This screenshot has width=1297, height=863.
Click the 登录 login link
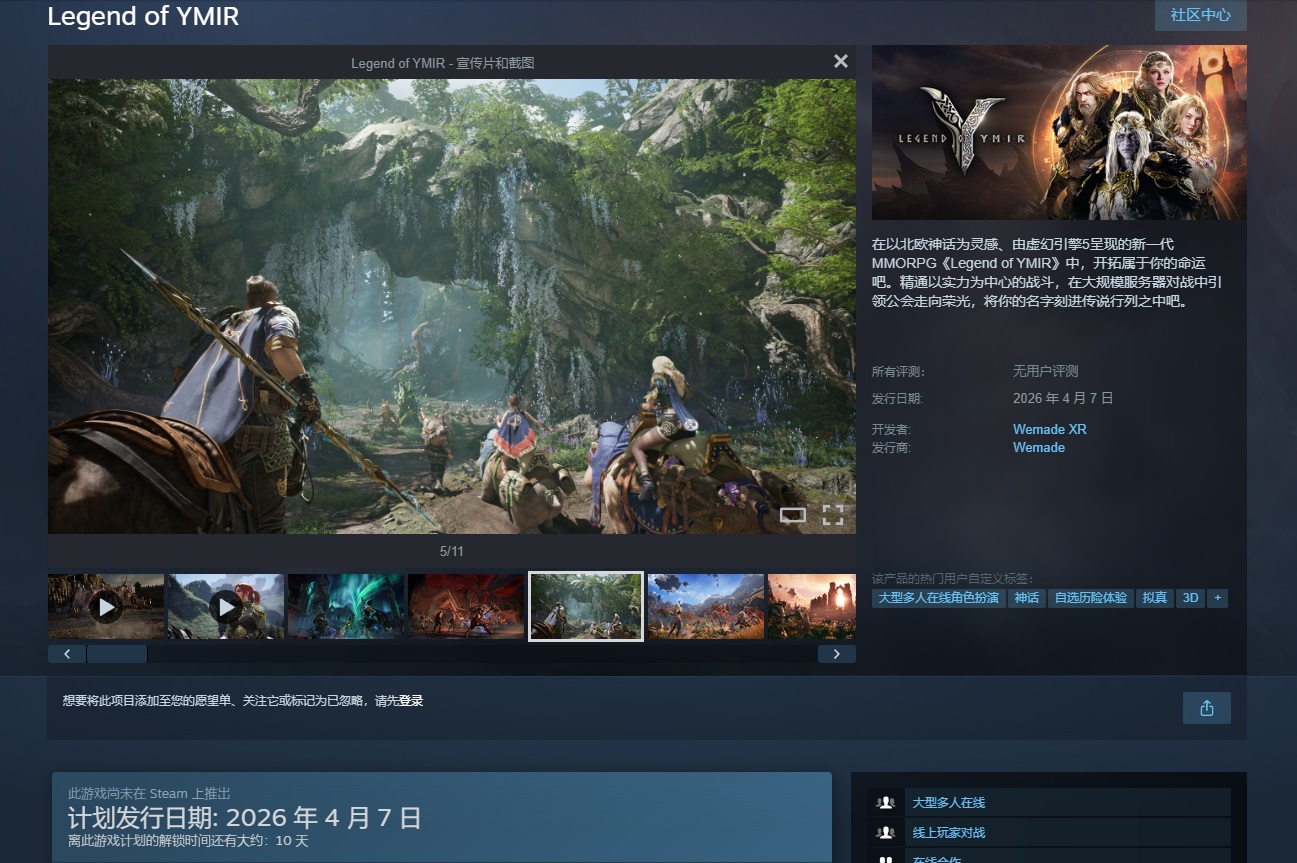411,701
